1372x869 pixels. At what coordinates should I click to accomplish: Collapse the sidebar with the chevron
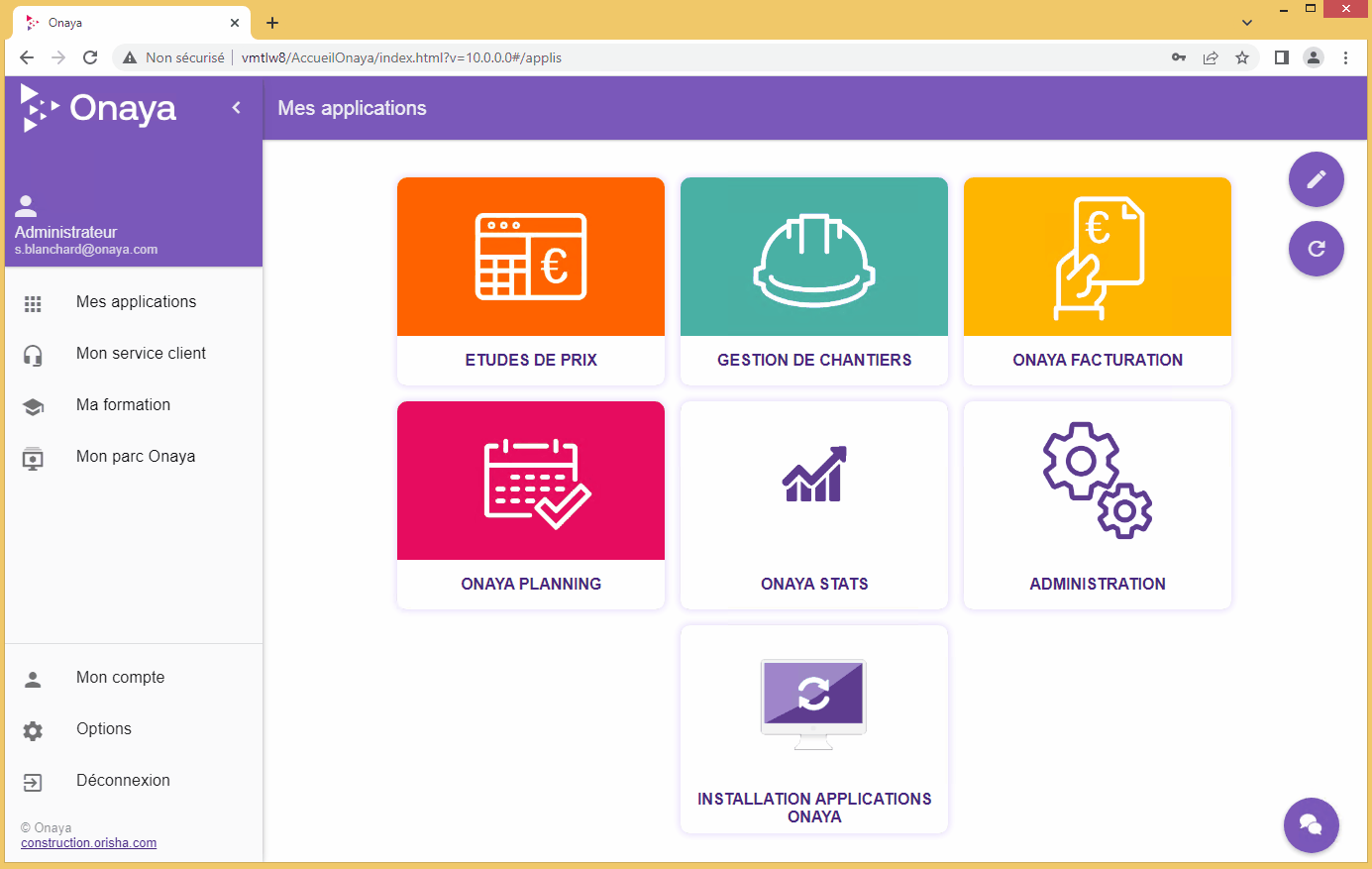pos(236,108)
